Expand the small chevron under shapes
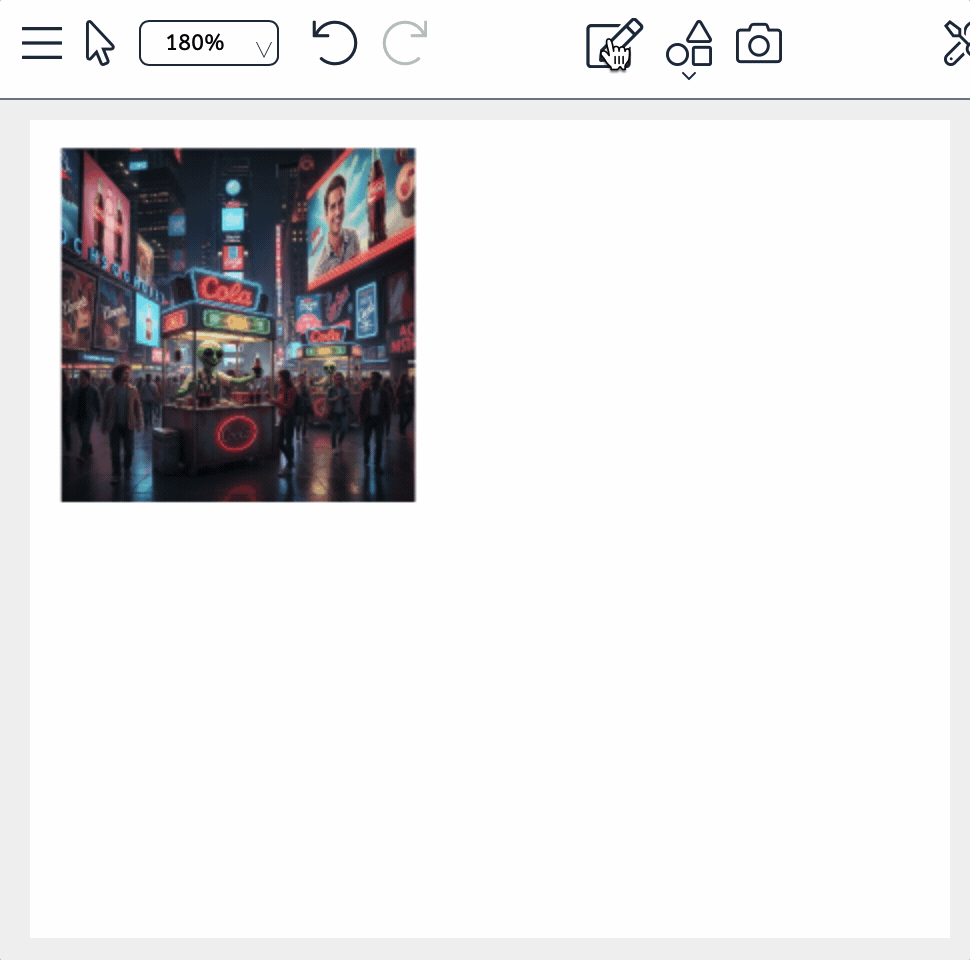This screenshot has width=970, height=960. pyautogui.click(x=689, y=75)
